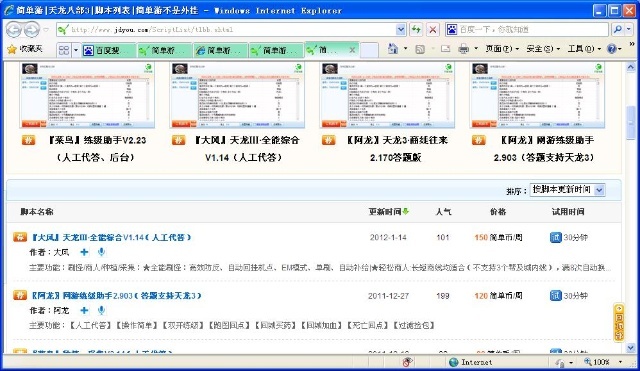Click the RSS feeds icon
This screenshot has width=640, height=371.
point(420,49)
